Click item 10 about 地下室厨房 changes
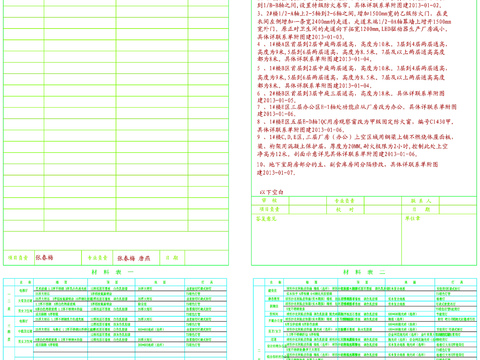 pos(347,168)
